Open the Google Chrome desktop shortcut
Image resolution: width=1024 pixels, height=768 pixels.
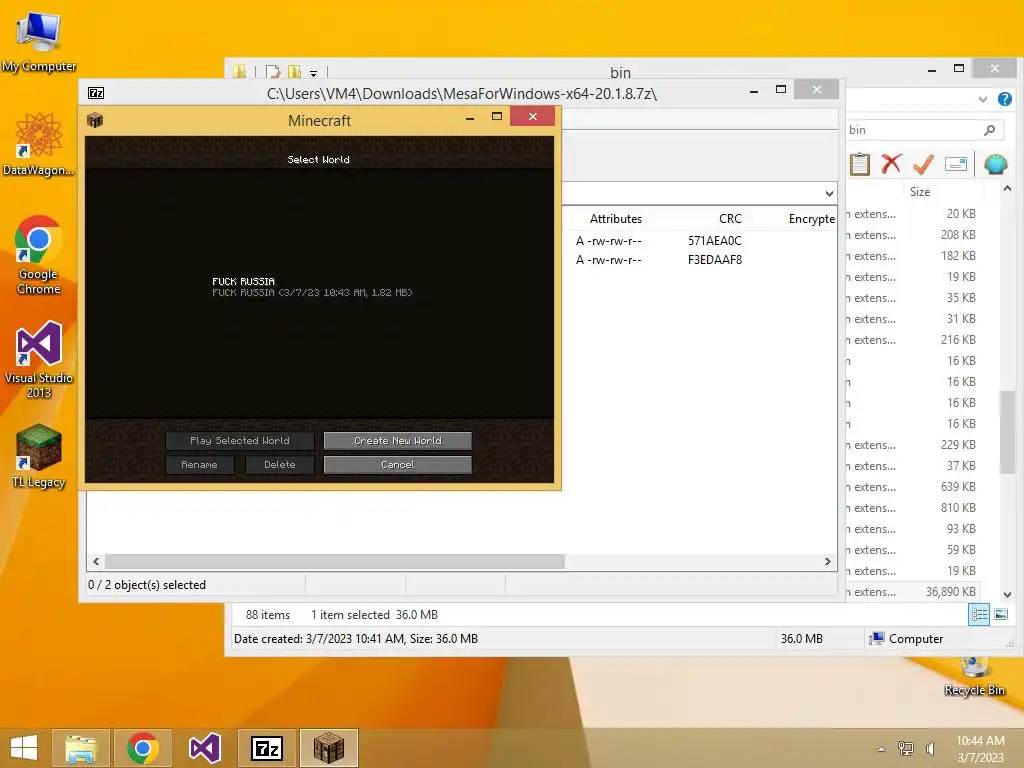click(x=39, y=255)
